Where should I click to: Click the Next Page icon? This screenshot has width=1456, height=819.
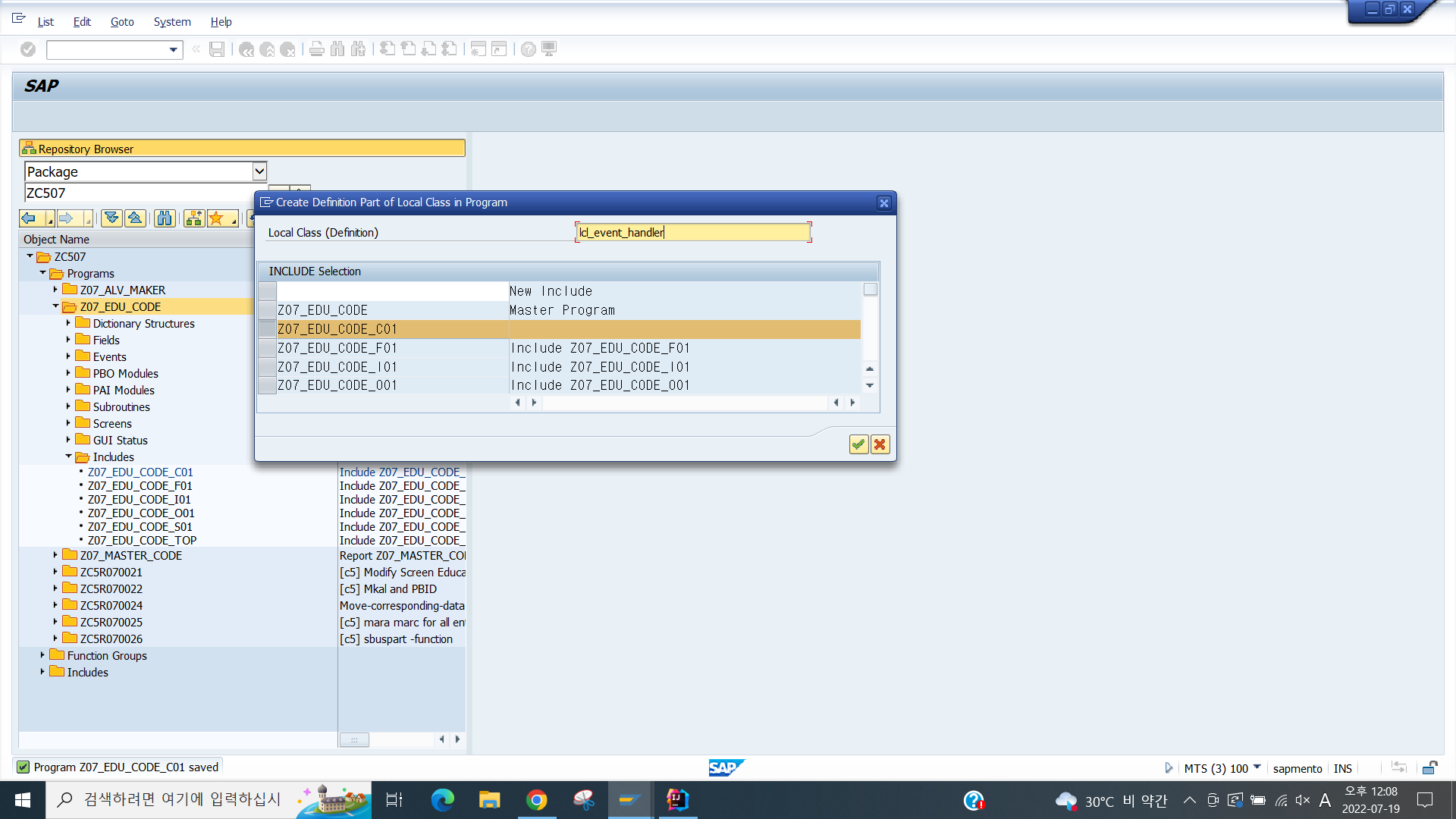[428, 49]
